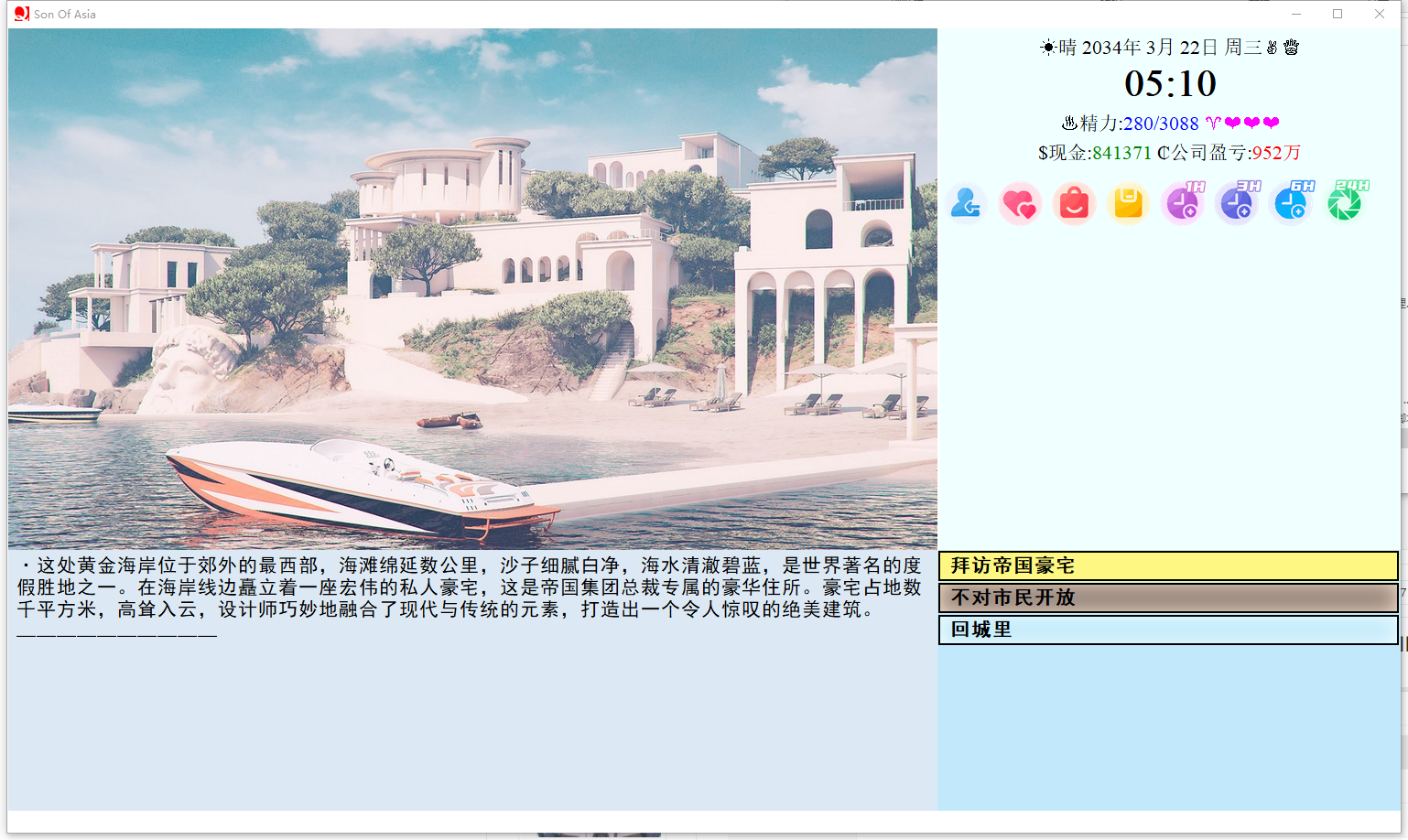1408x840 pixels.
Task: Click the green 24H shutter icon
Action: click(x=1345, y=203)
